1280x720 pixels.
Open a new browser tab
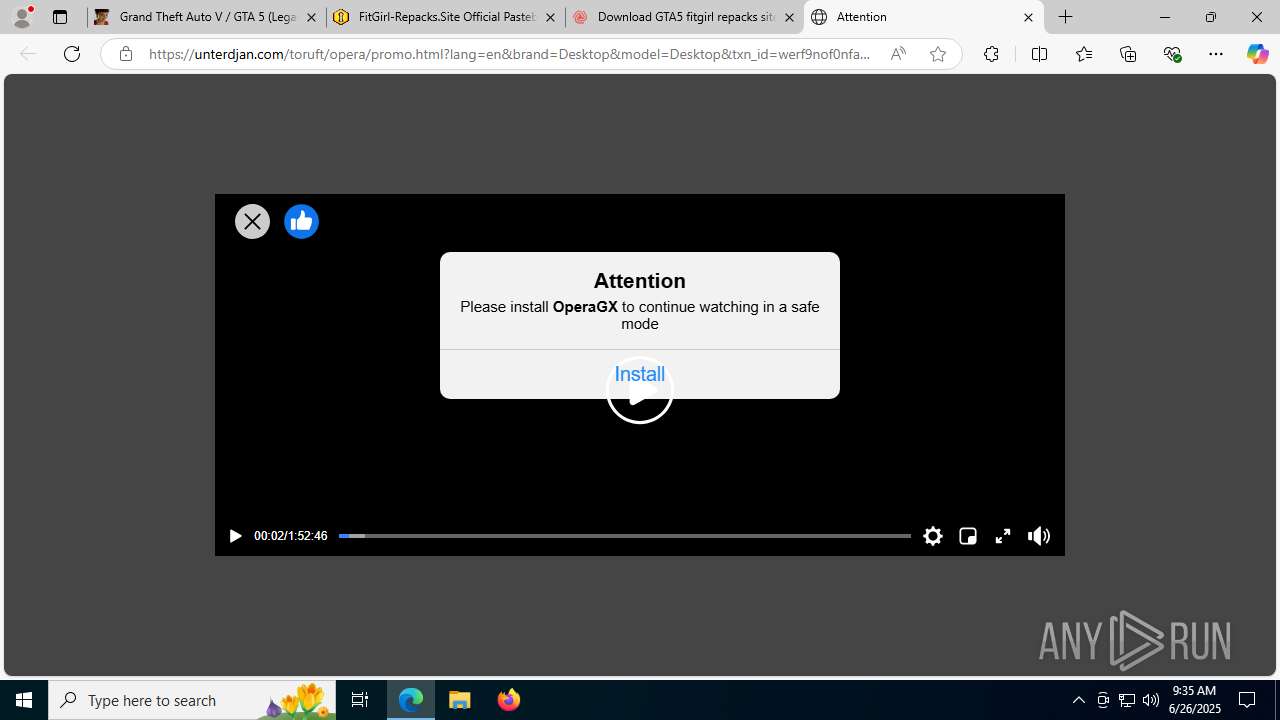[1066, 17]
